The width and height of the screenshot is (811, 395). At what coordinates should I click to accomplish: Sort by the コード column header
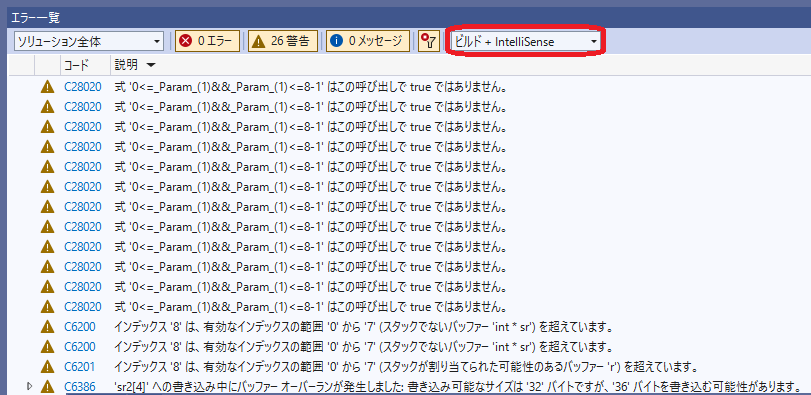(x=77, y=65)
